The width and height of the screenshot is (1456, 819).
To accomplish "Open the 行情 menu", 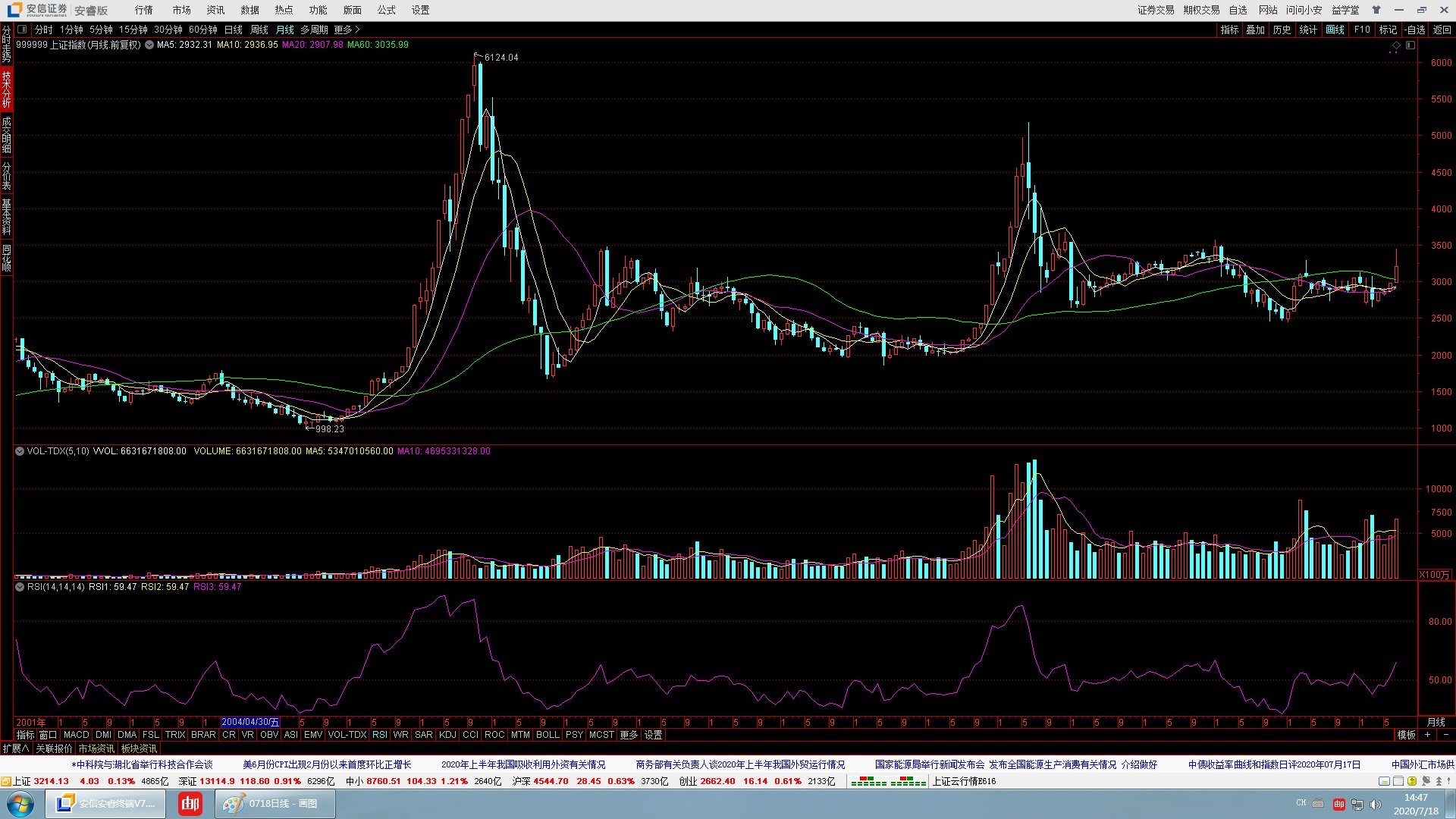I will (x=143, y=10).
